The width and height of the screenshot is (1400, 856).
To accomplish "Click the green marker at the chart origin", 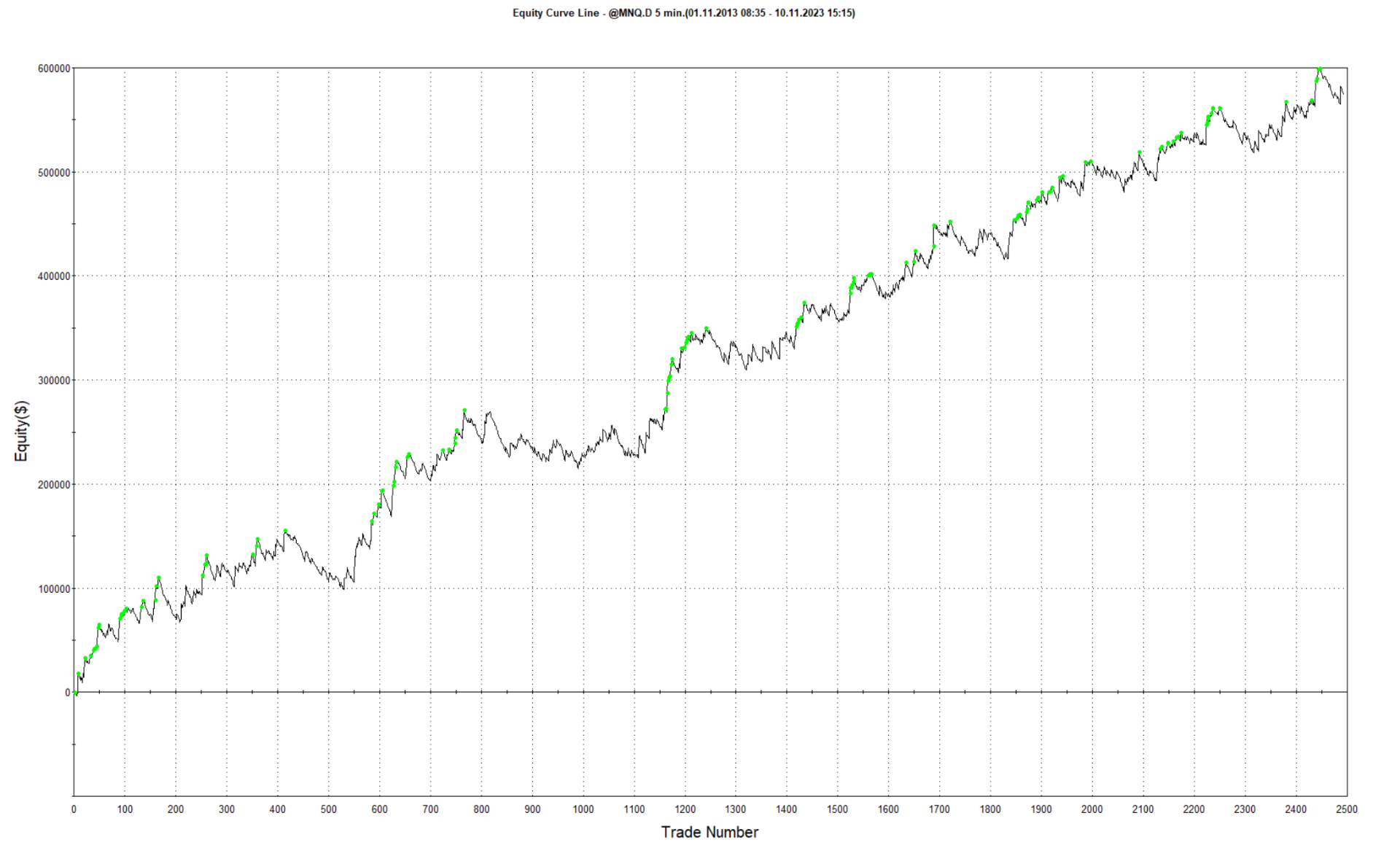I will click(x=76, y=693).
